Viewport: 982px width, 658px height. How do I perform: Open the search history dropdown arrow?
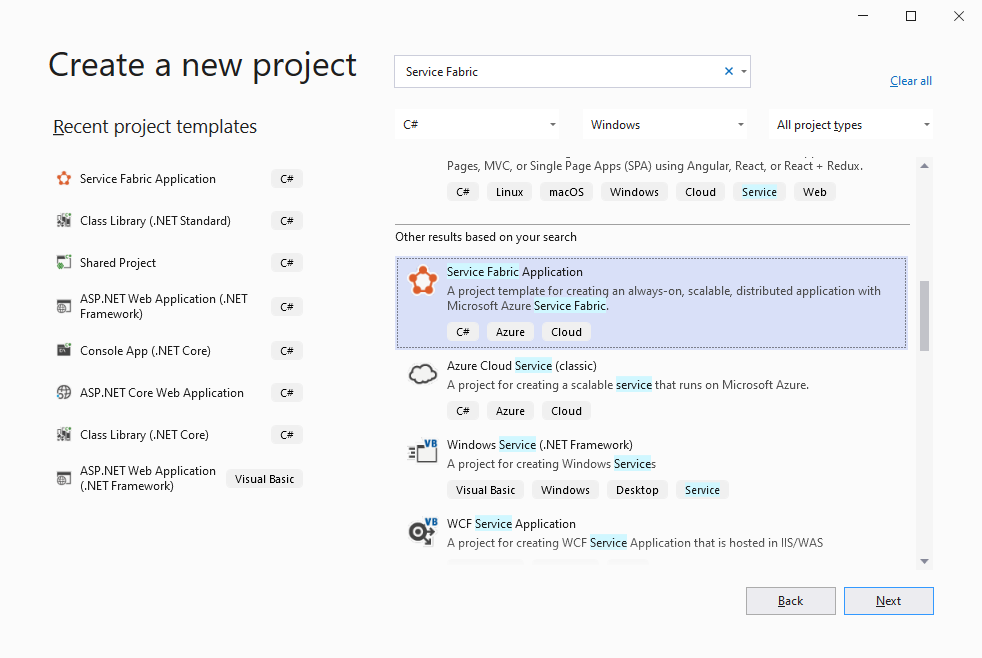point(743,71)
